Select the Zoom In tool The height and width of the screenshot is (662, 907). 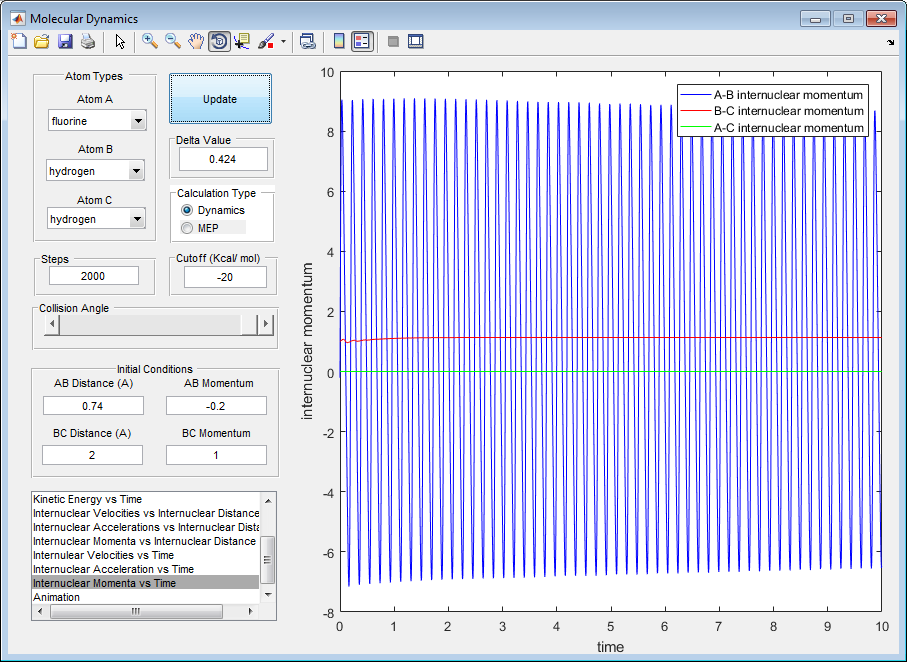150,41
